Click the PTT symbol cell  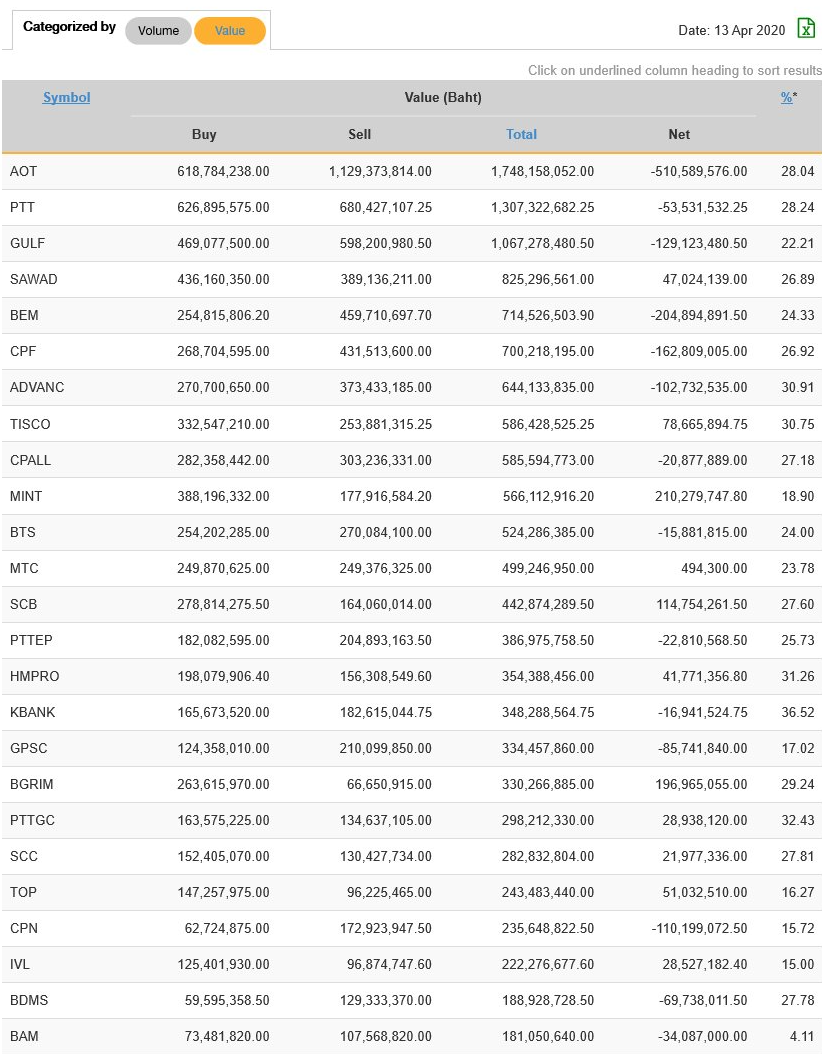tap(22, 207)
